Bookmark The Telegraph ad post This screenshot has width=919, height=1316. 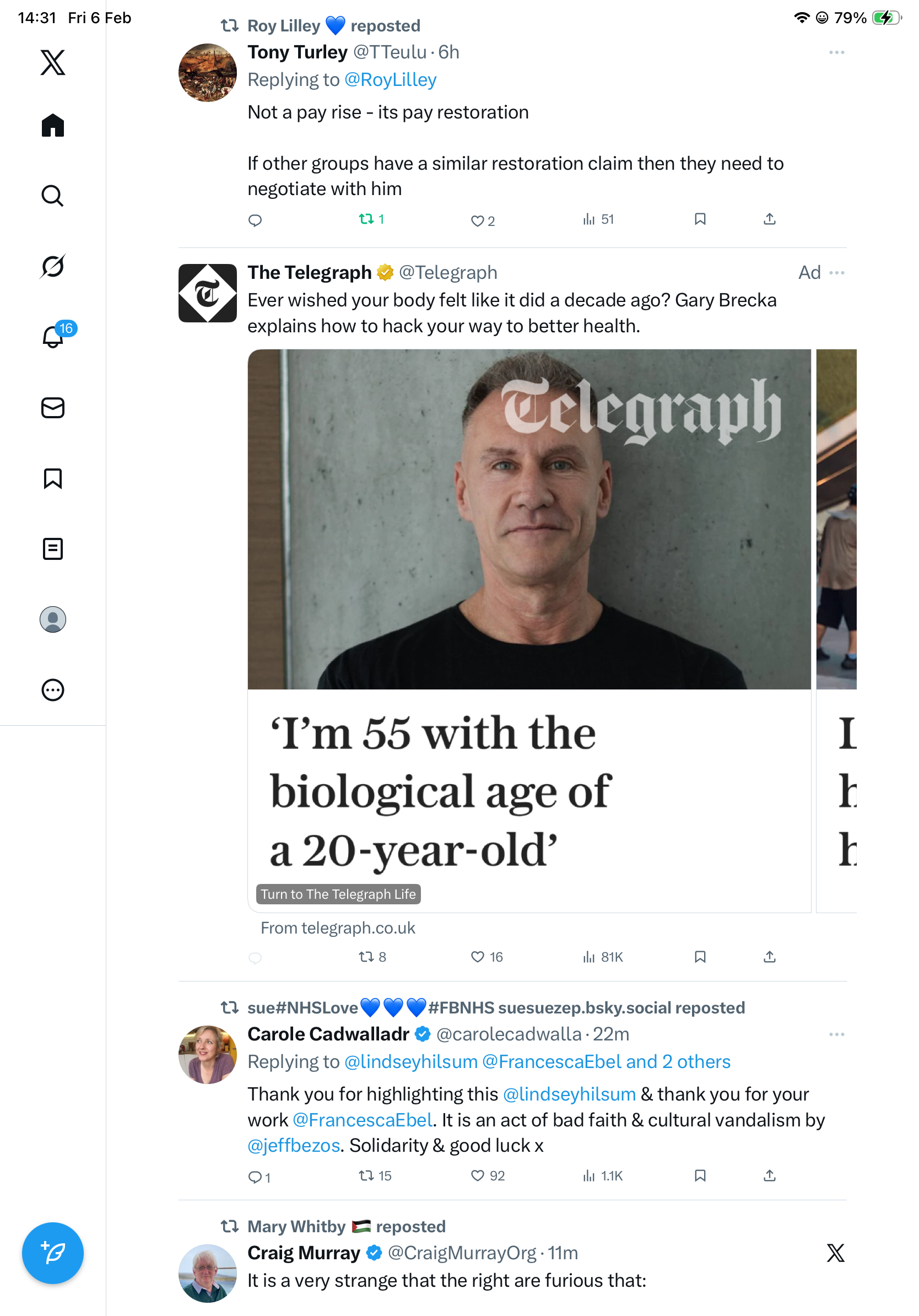(x=700, y=957)
